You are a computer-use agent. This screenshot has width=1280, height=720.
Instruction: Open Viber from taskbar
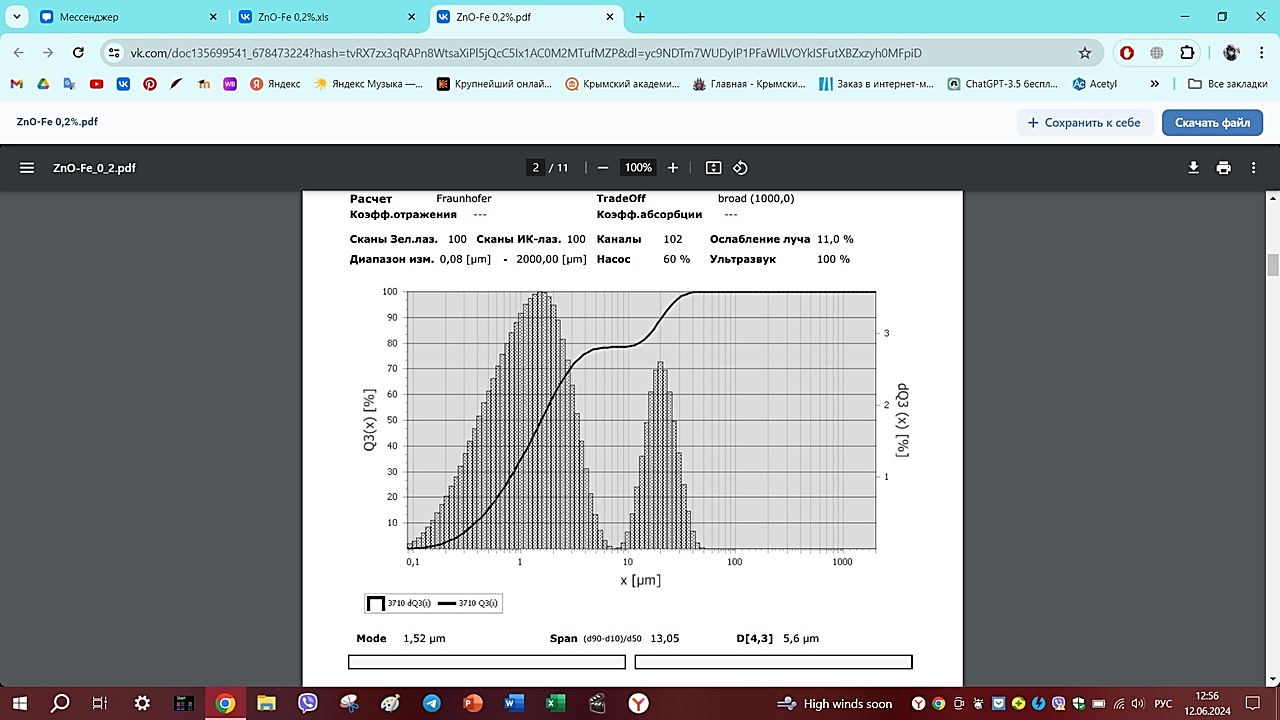[308, 703]
